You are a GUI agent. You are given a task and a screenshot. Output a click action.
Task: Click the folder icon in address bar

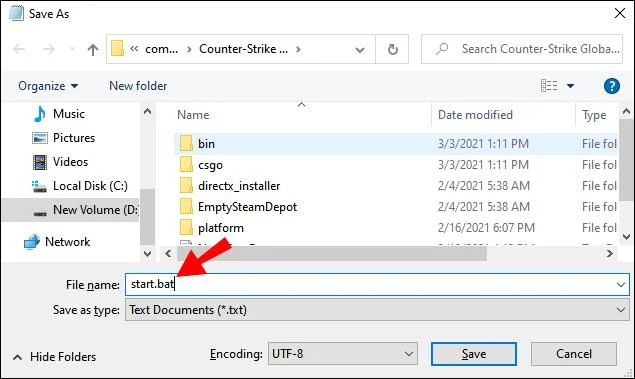117,49
